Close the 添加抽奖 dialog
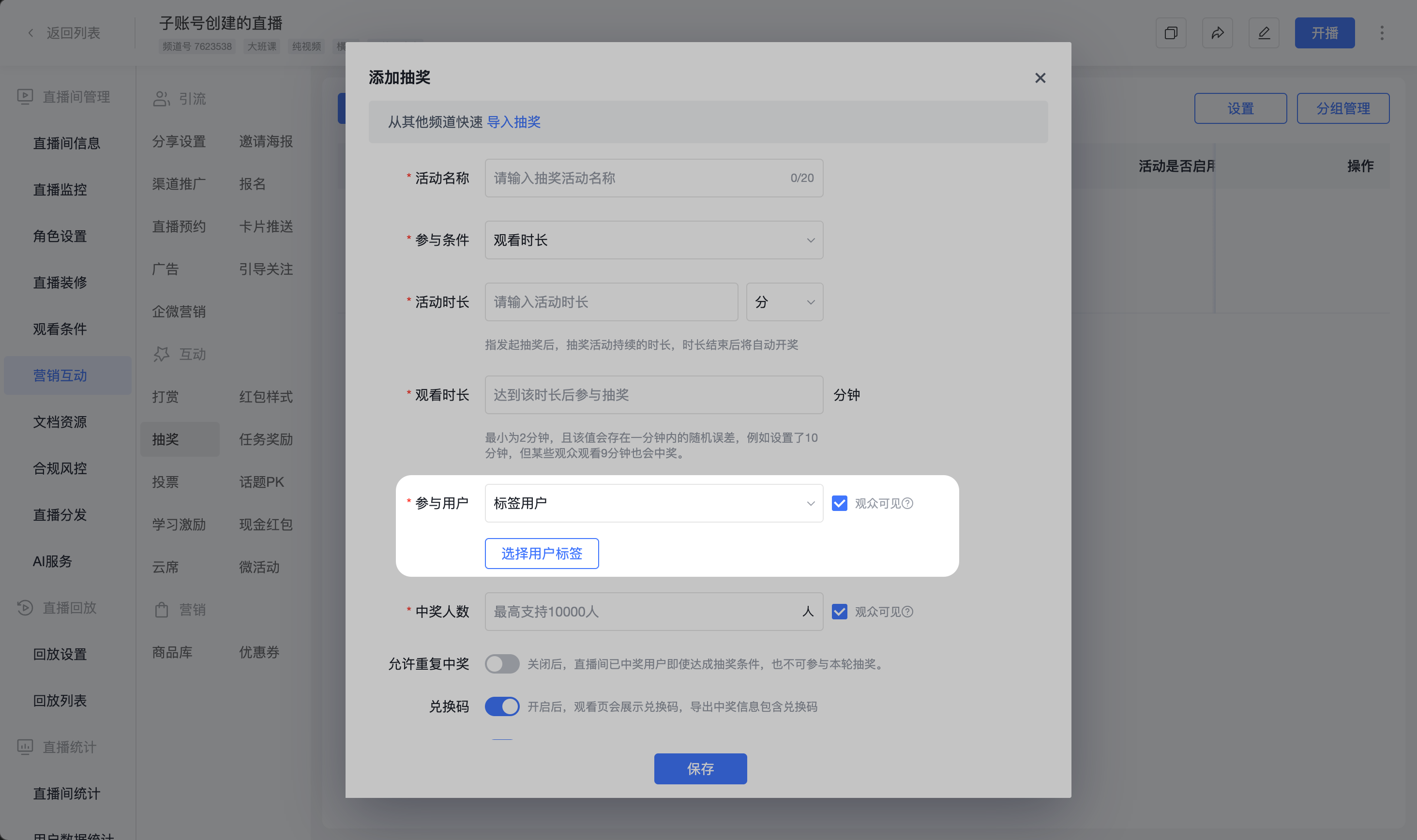Image resolution: width=1417 pixels, height=840 pixels. coord(1040,78)
